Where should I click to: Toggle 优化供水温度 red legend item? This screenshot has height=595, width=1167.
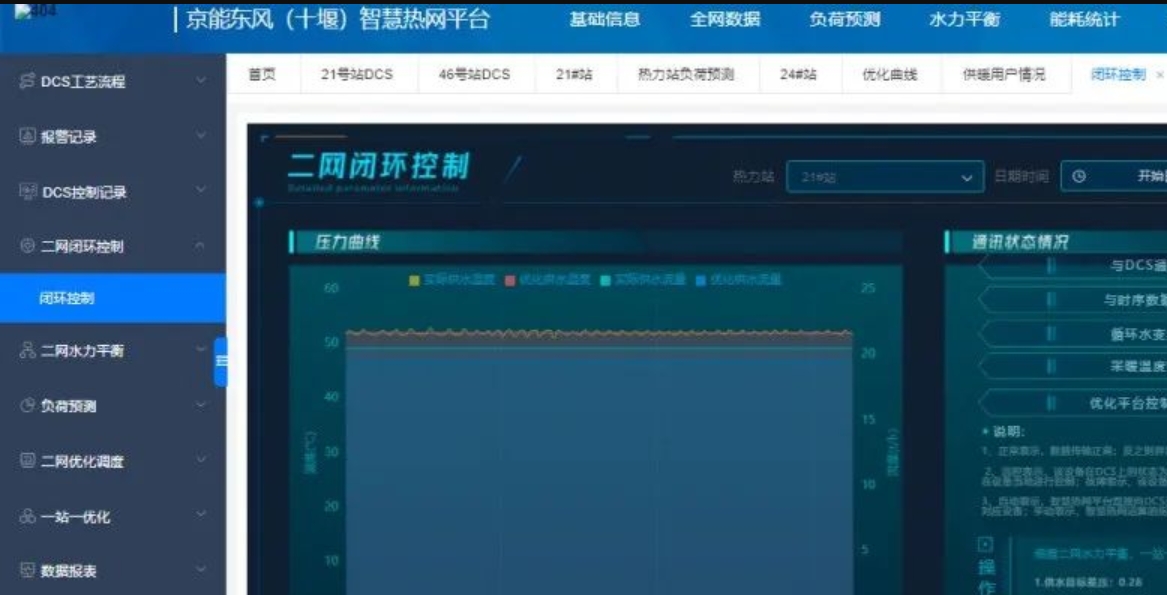pos(549,281)
